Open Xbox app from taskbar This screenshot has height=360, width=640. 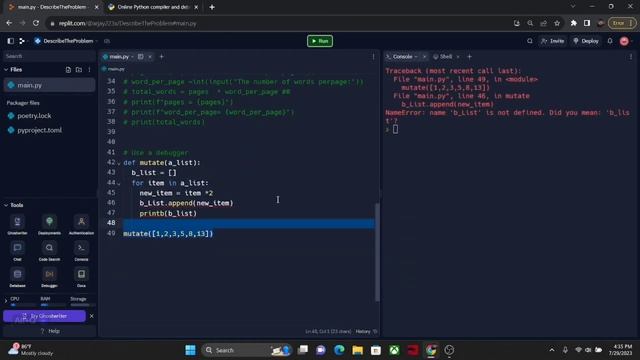pyautogui.click(x=394, y=350)
